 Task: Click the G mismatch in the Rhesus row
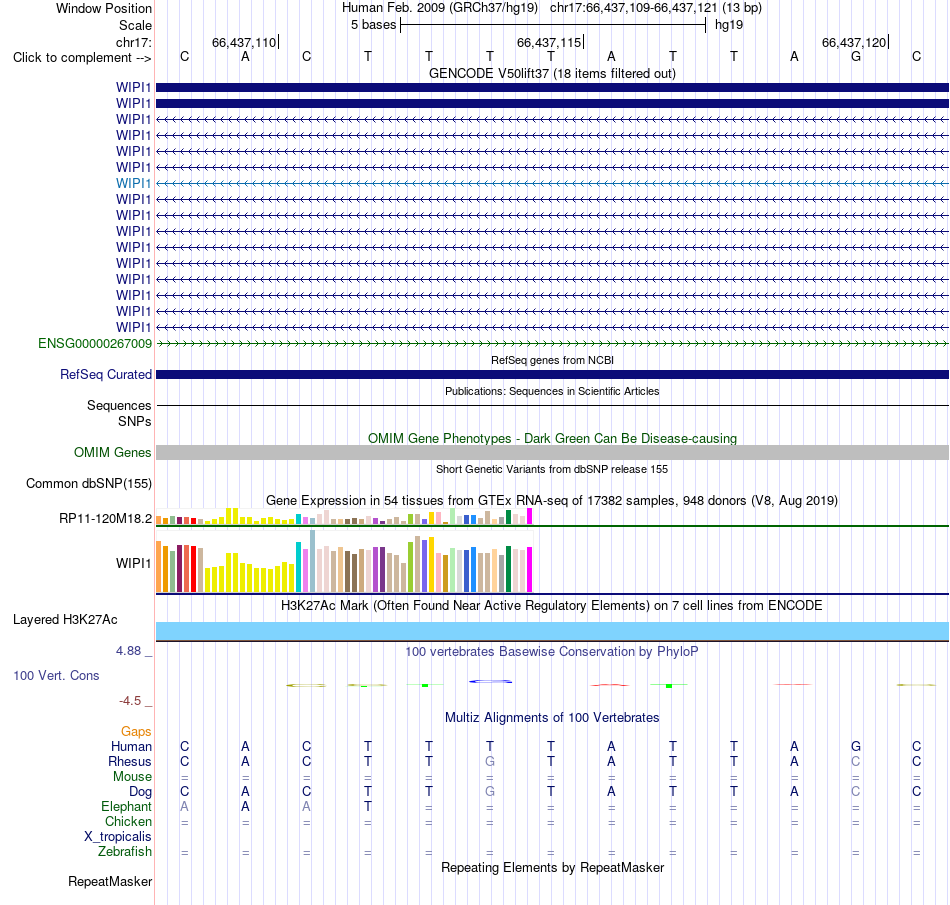490,761
